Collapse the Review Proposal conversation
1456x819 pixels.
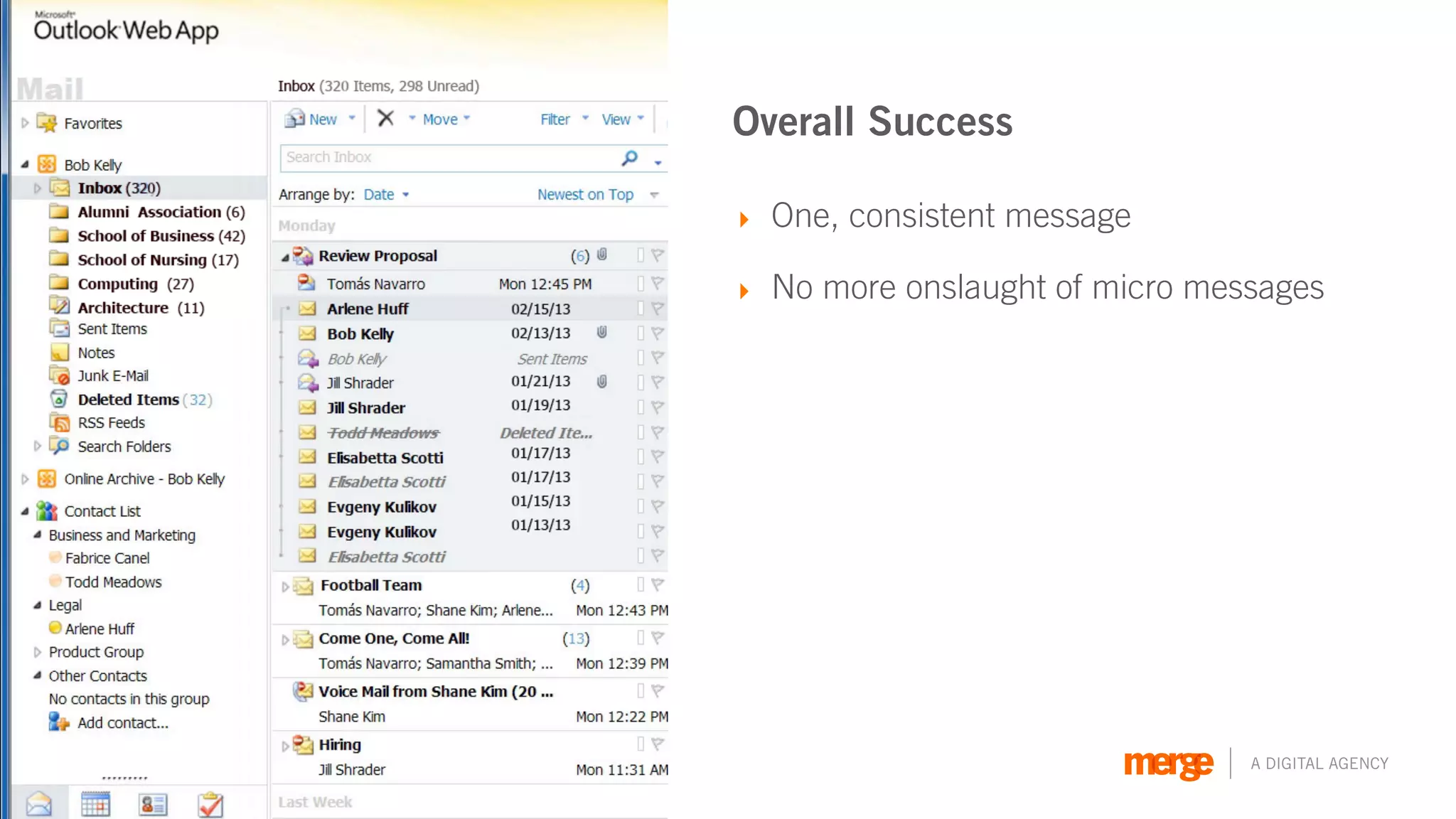point(285,257)
